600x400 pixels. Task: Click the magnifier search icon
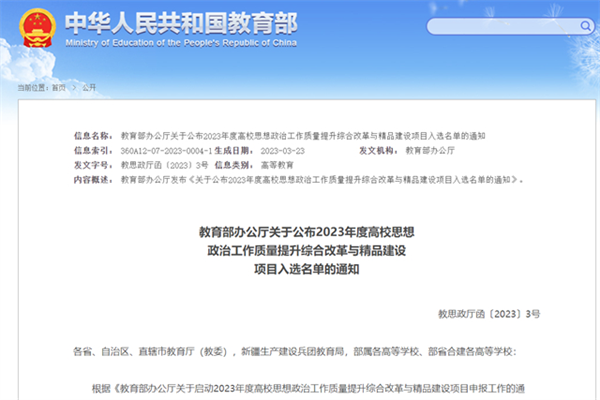585,26
